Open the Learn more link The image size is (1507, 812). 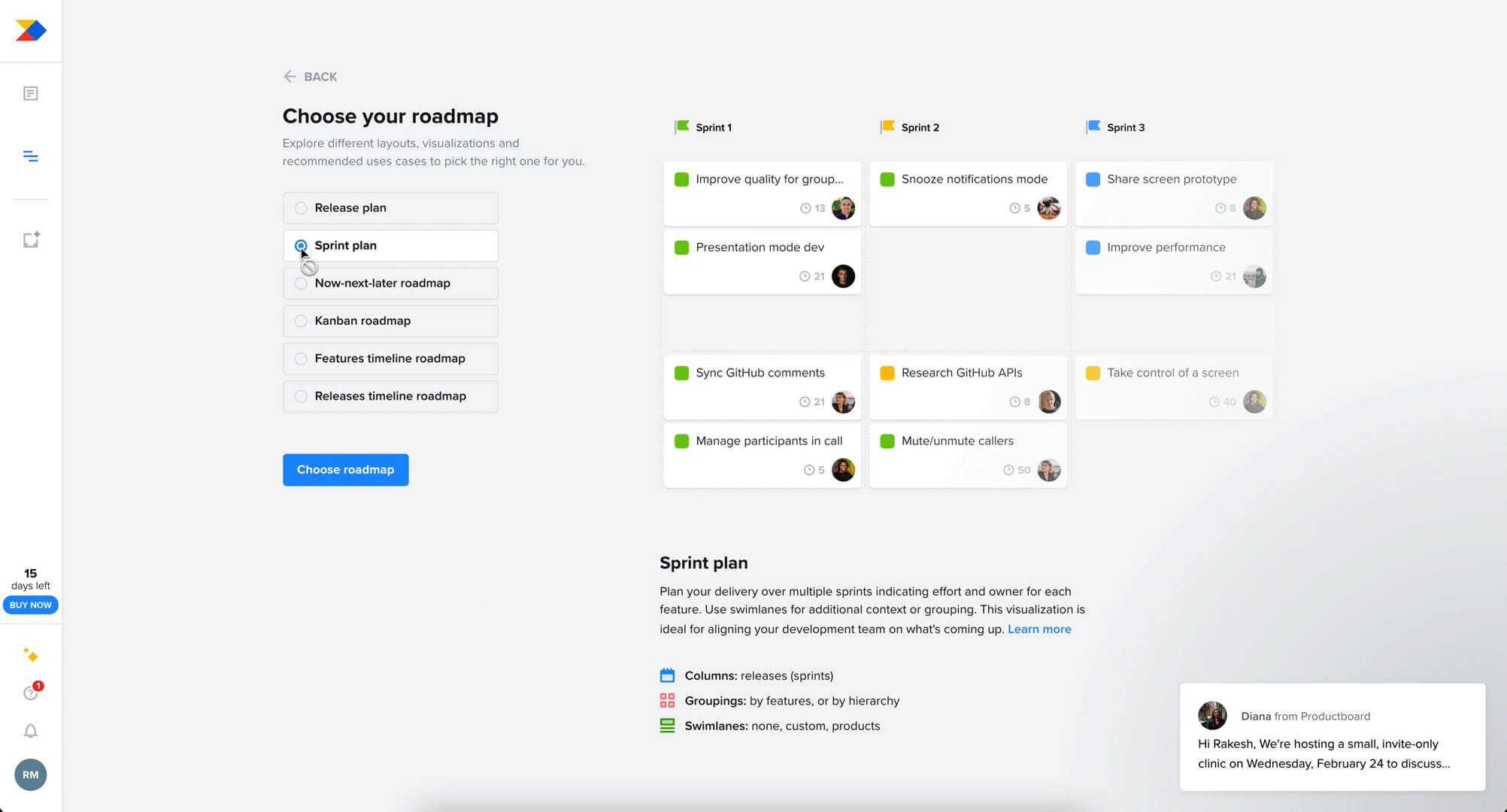pyautogui.click(x=1039, y=629)
